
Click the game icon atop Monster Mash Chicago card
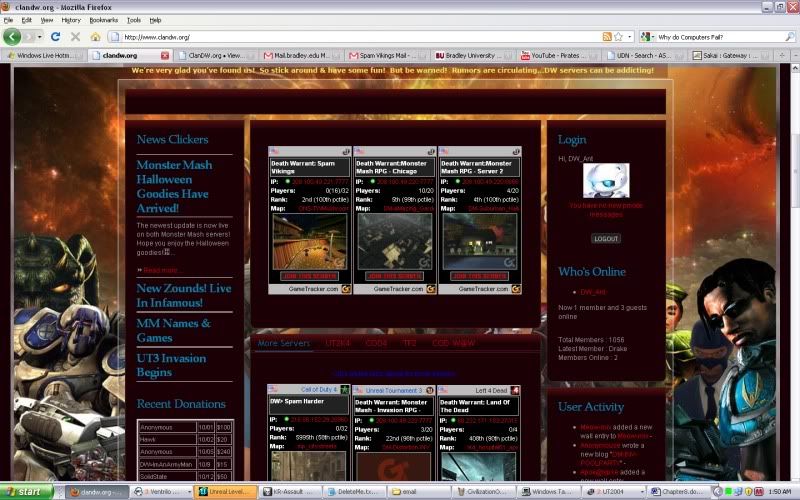[x=431, y=152]
